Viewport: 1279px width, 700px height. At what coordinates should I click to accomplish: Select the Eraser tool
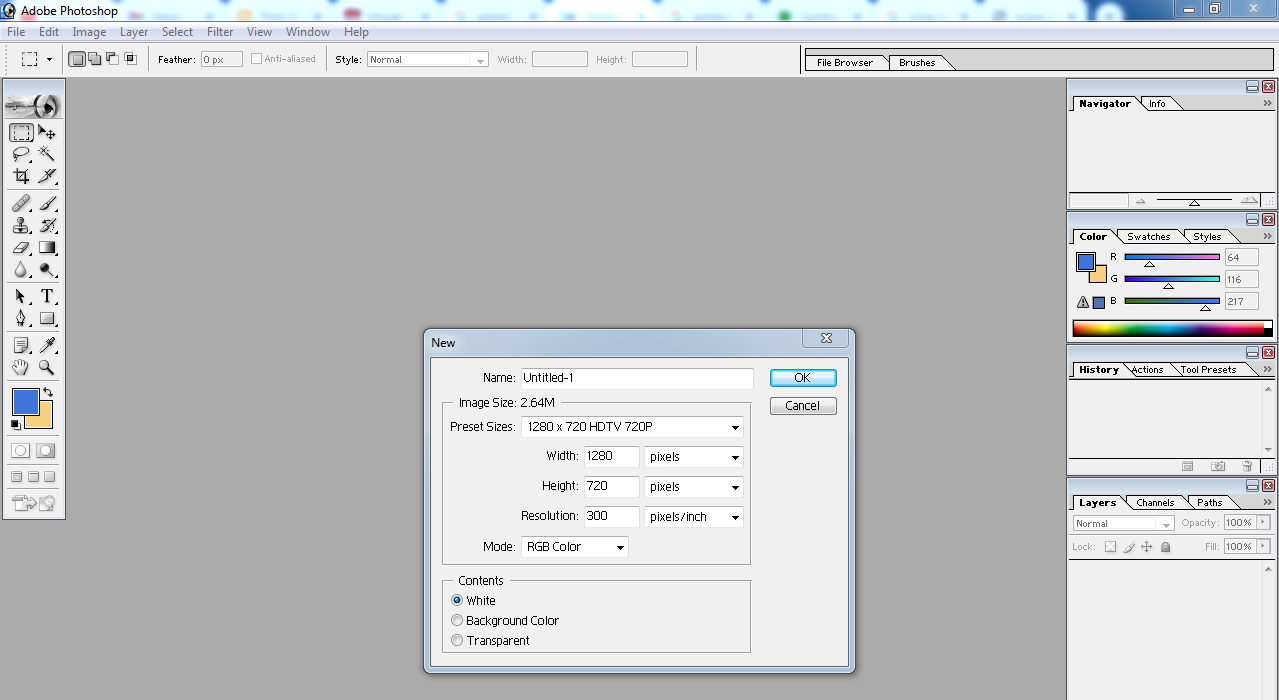[x=21, y=247]
